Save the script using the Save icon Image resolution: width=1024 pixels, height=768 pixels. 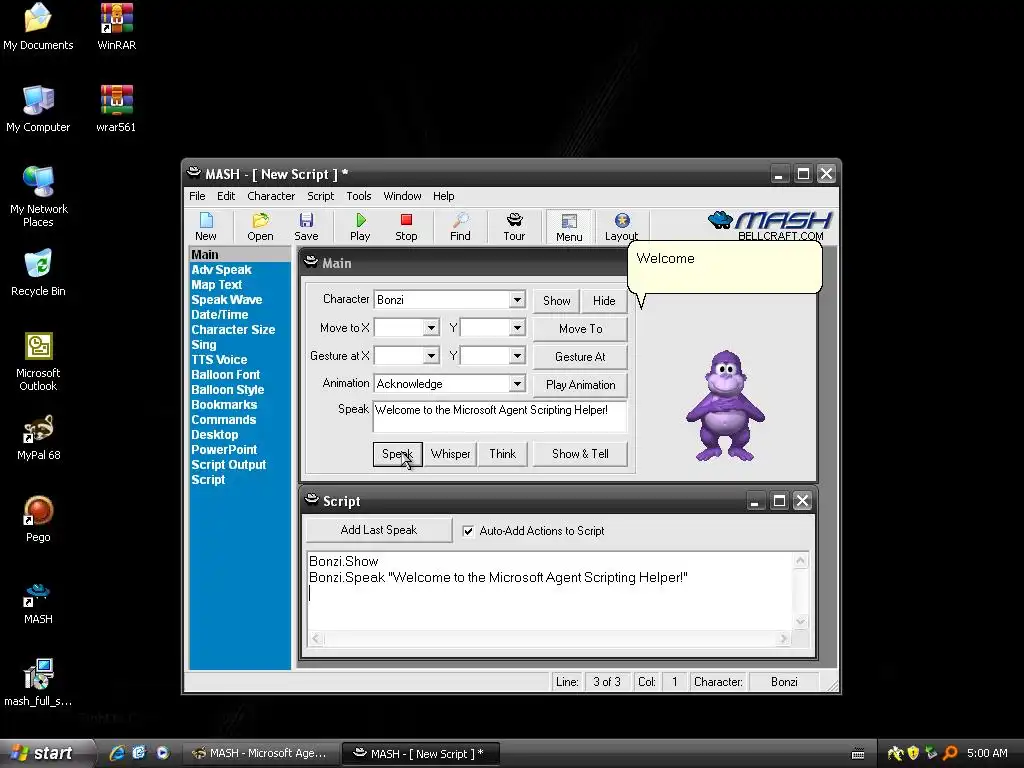(x=306, y=227)
